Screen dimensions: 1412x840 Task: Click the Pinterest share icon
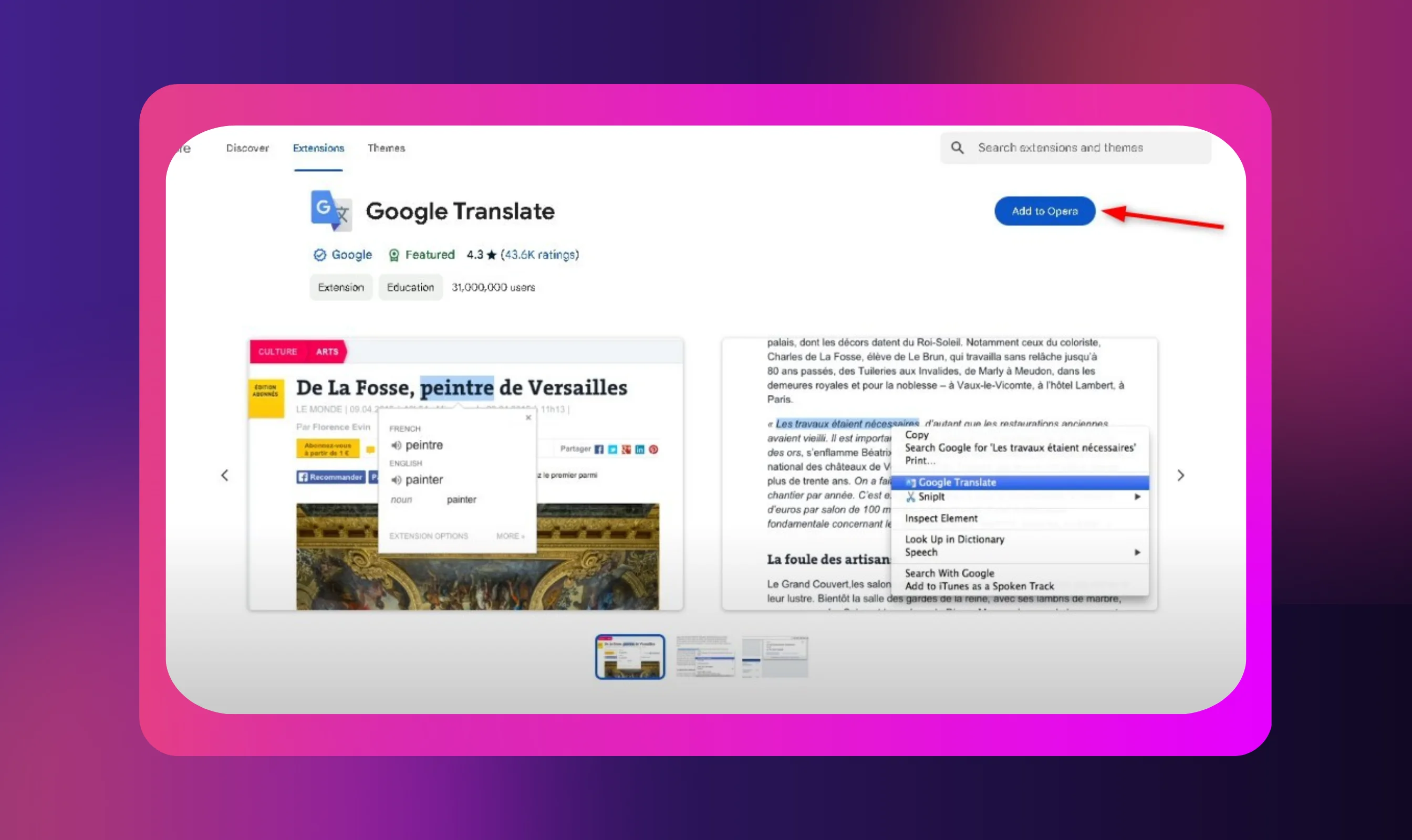652,450
